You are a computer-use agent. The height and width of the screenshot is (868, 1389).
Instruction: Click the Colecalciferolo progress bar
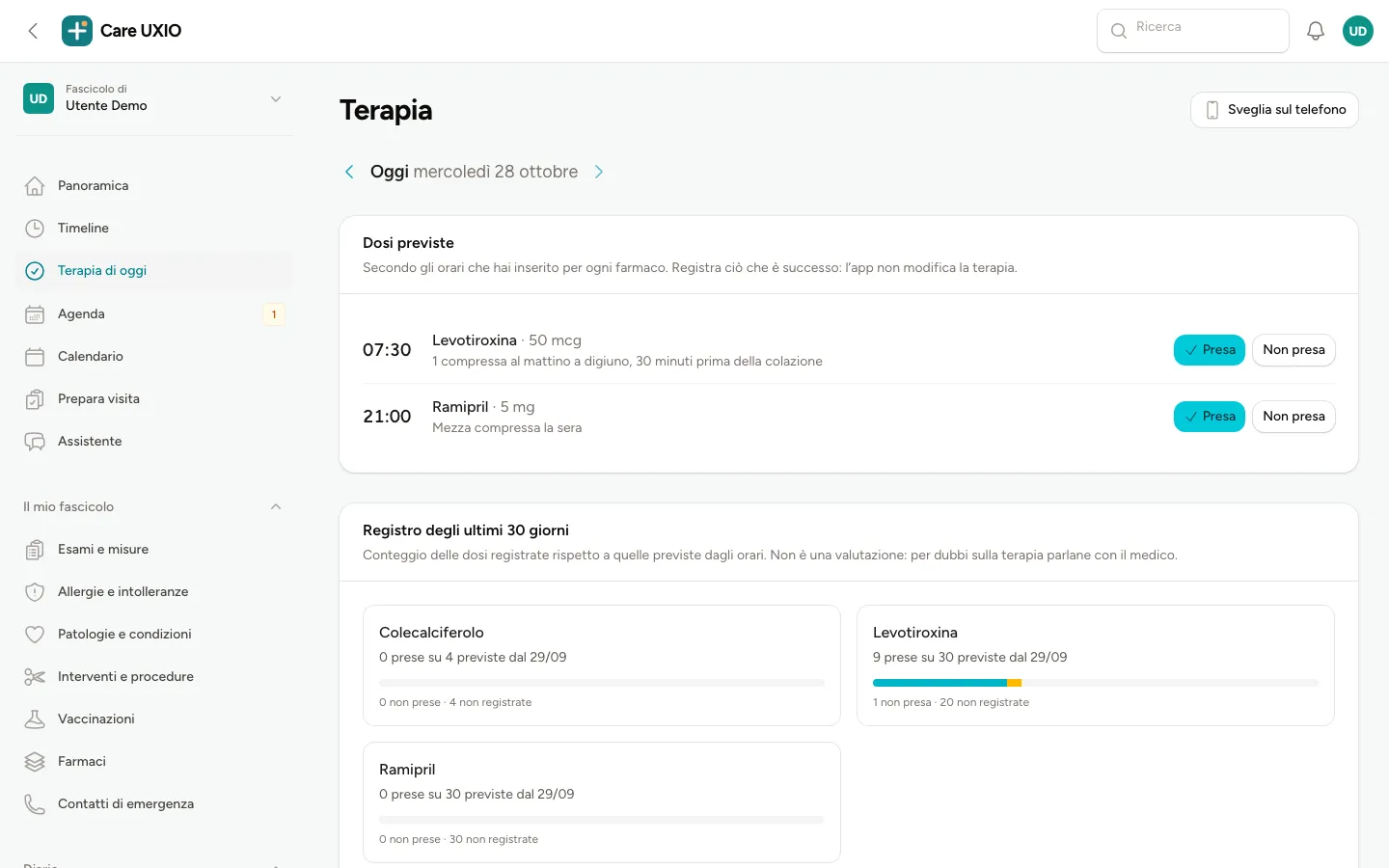coord(602,683)
